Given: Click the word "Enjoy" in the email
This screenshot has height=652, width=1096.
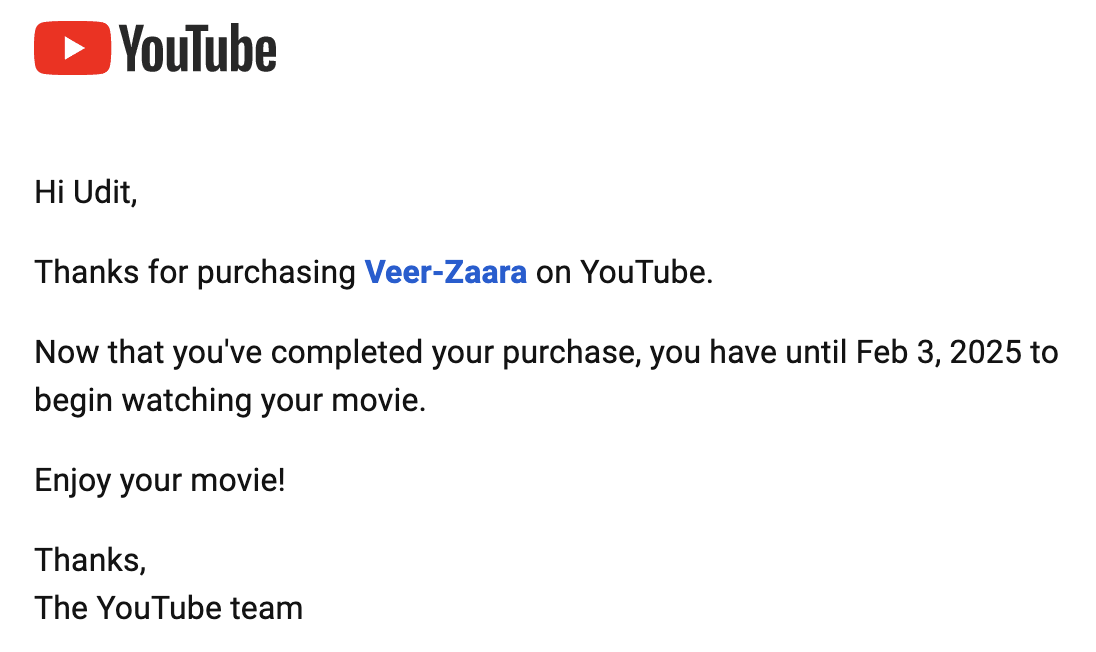Looking at the screenshot, I should click(73, 480).
